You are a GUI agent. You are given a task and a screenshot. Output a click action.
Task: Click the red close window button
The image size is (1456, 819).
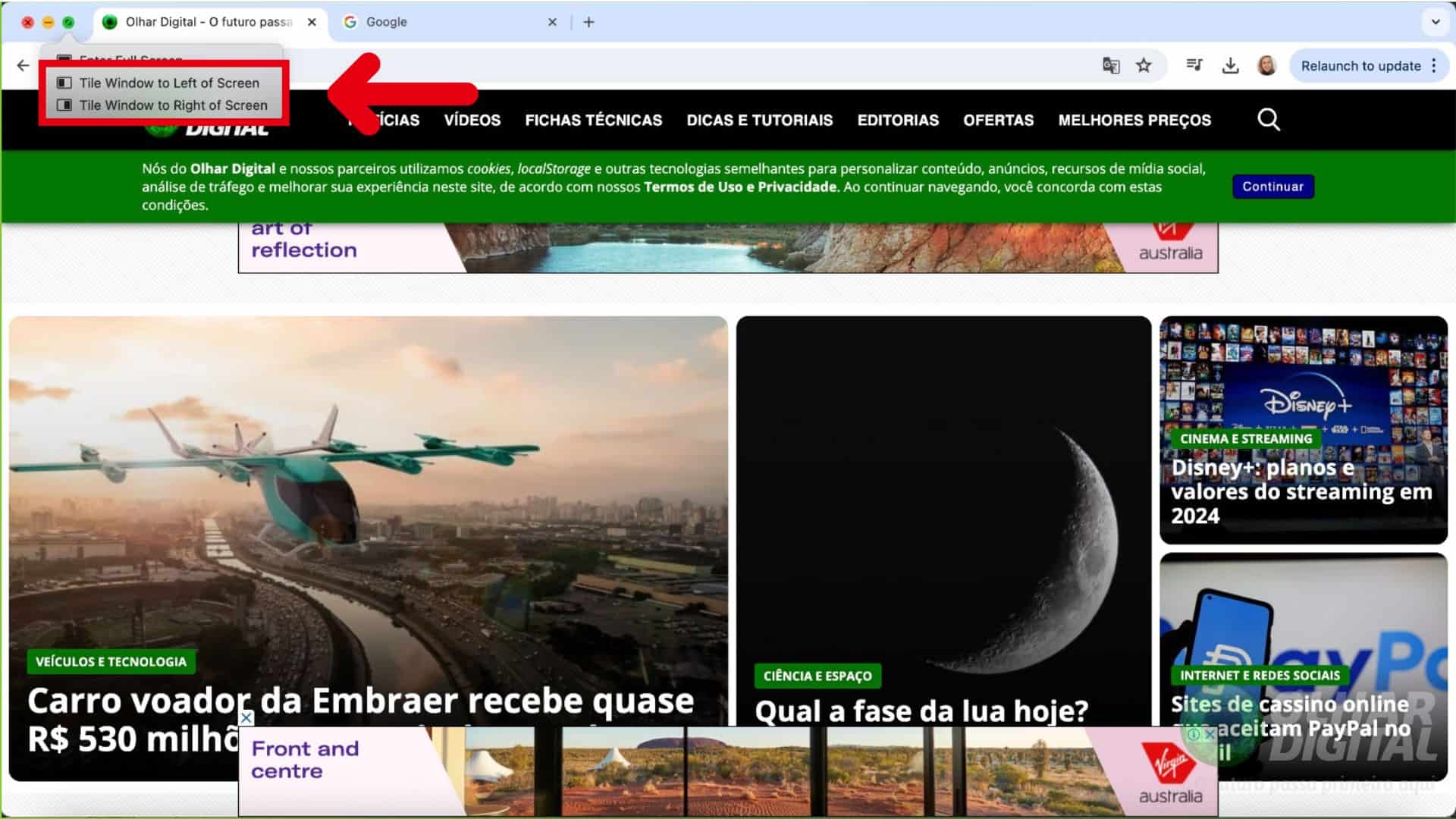coord(27,22)
